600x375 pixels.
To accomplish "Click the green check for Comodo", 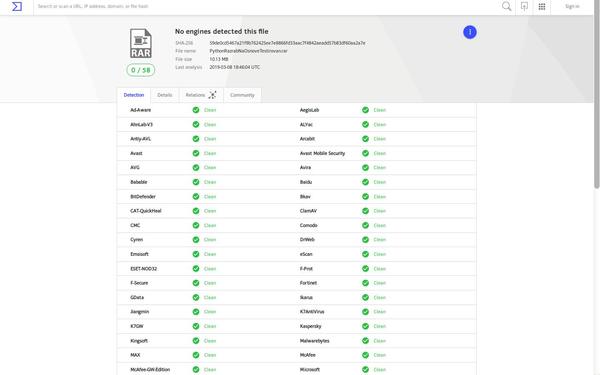I will (x=365, y=225).
